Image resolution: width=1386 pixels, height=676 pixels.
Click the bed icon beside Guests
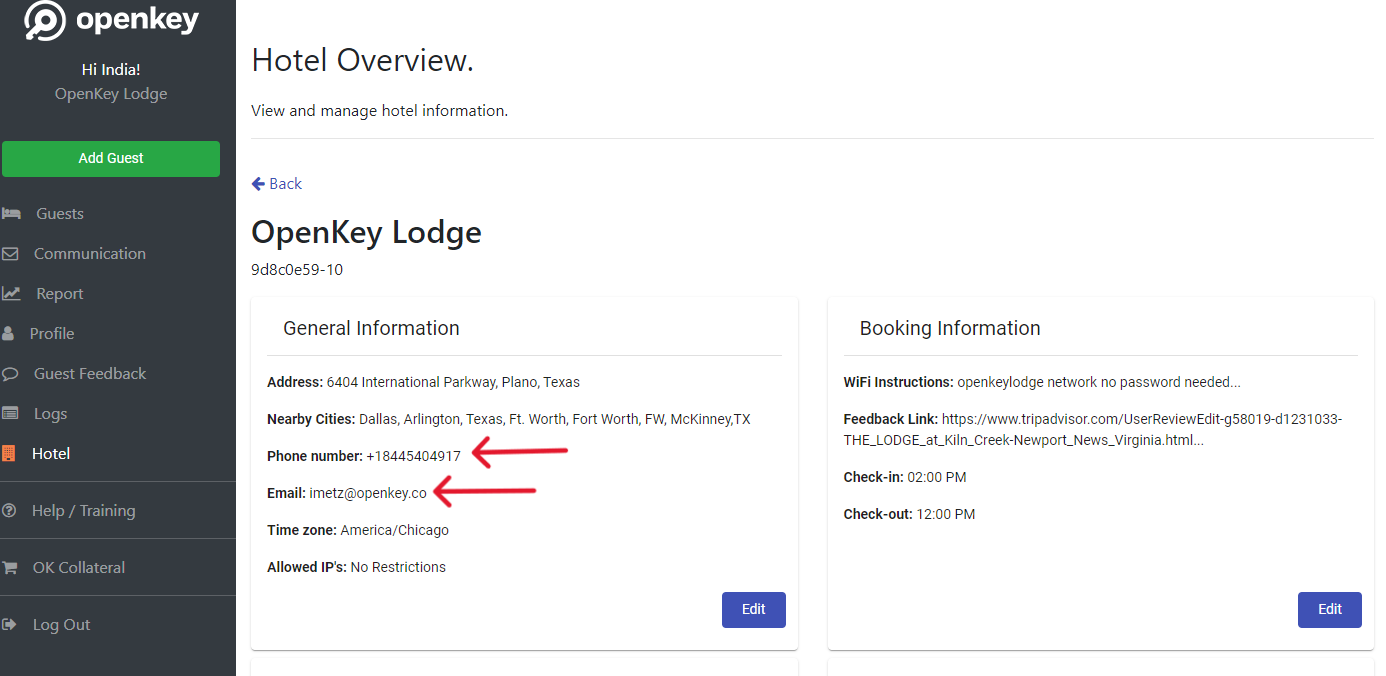[12, 214]
